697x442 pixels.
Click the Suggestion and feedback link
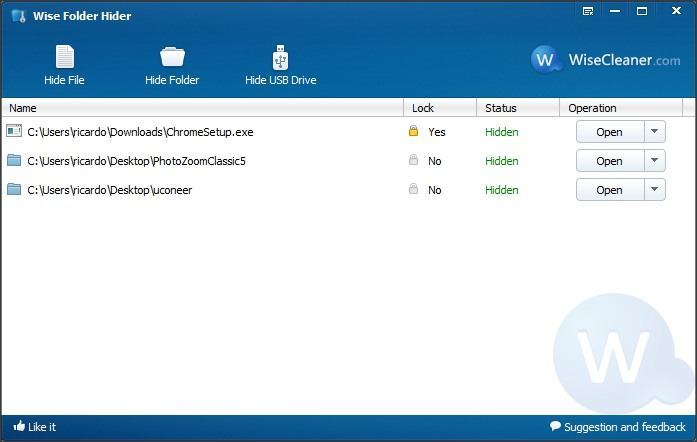click(618, 427)
